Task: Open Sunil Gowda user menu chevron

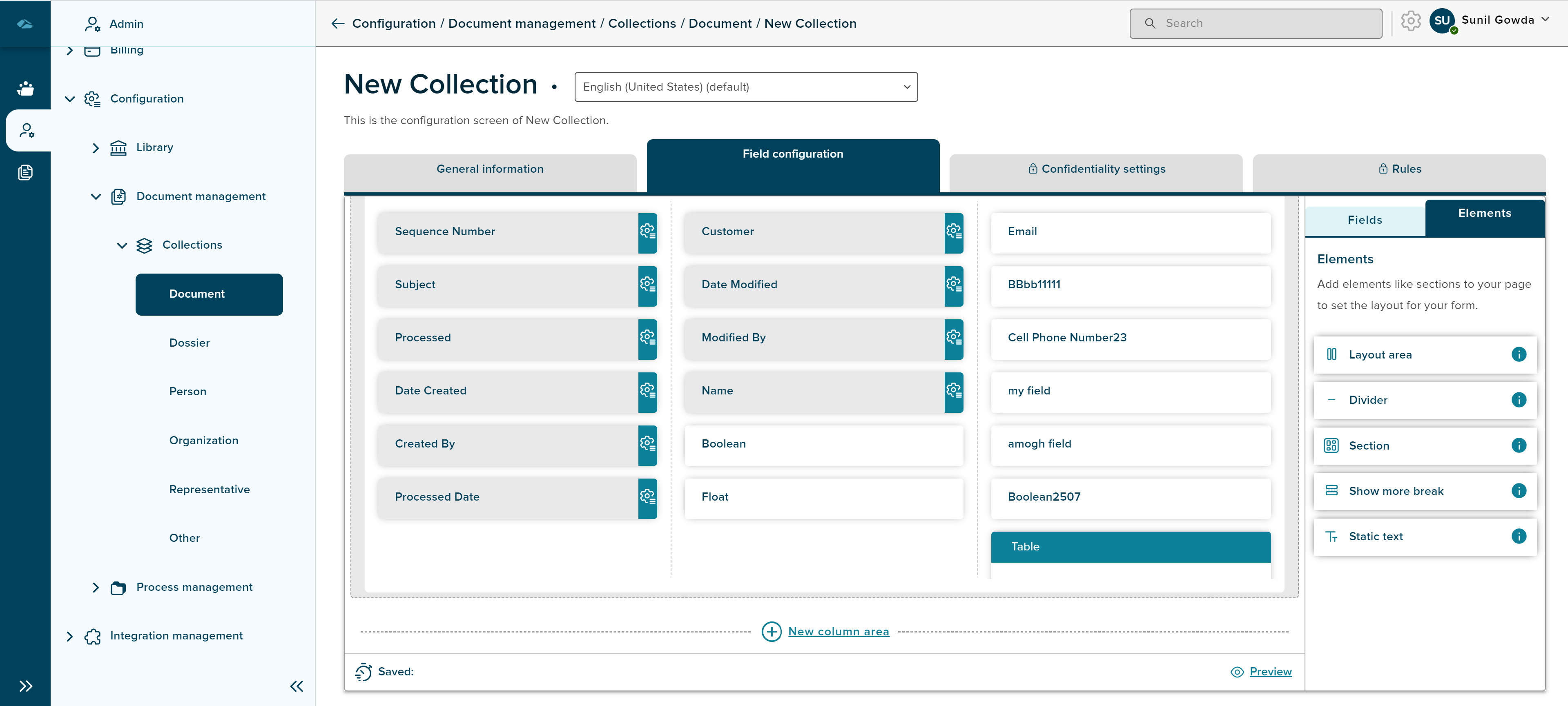Action: [x=1545, y=20]
